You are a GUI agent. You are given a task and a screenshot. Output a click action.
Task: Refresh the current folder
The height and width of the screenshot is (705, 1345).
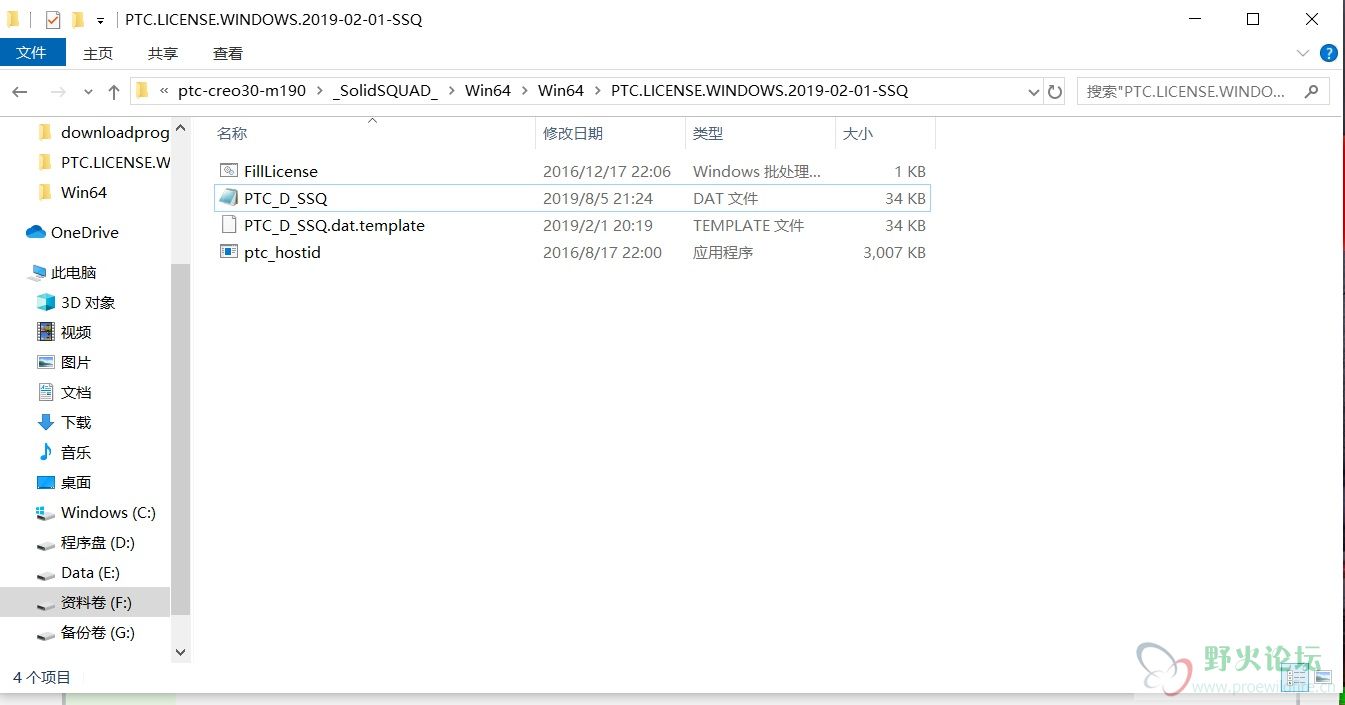tap(1055, 92)
